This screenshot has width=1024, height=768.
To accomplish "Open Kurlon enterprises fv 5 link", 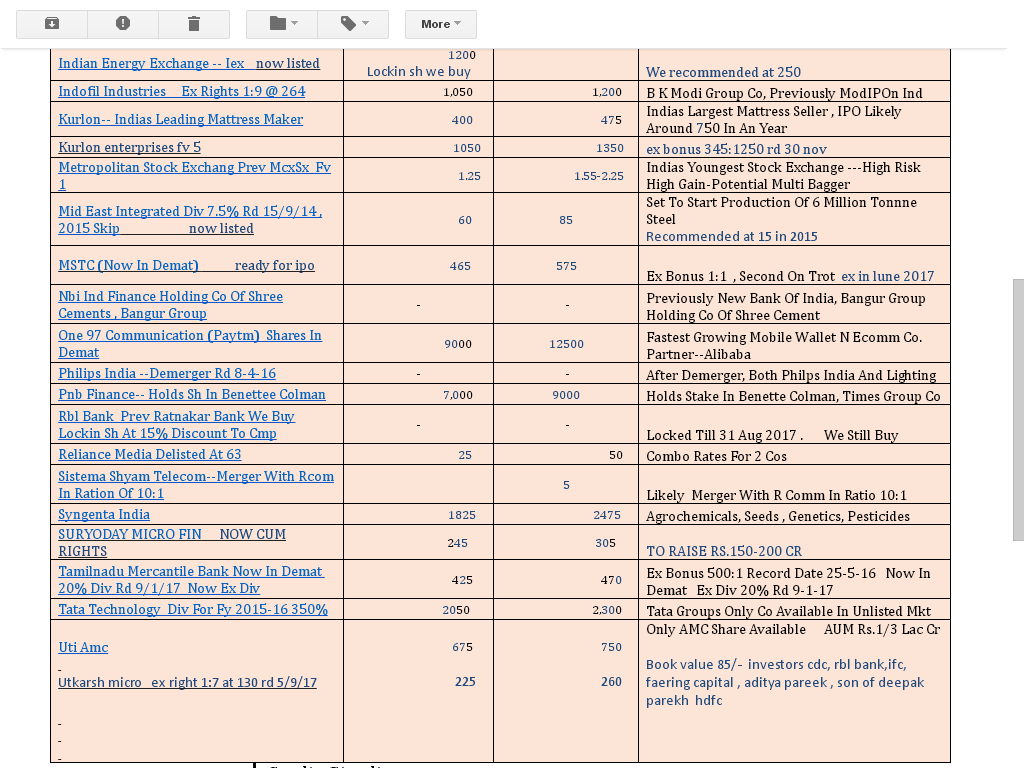I will point(129,148).
